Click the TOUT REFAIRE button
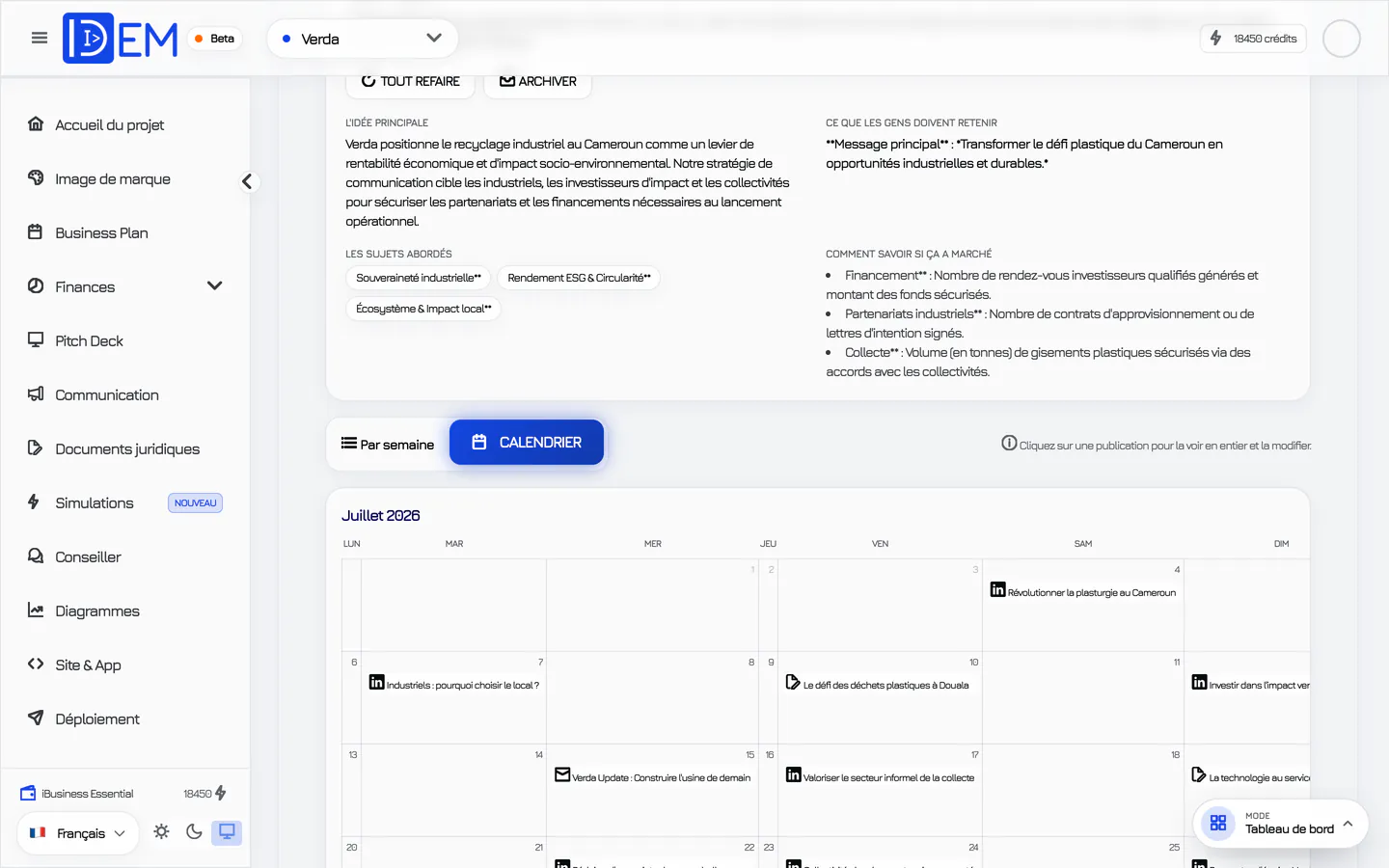Viewport: 1389px width, 868px height. (x=410, y=81)
